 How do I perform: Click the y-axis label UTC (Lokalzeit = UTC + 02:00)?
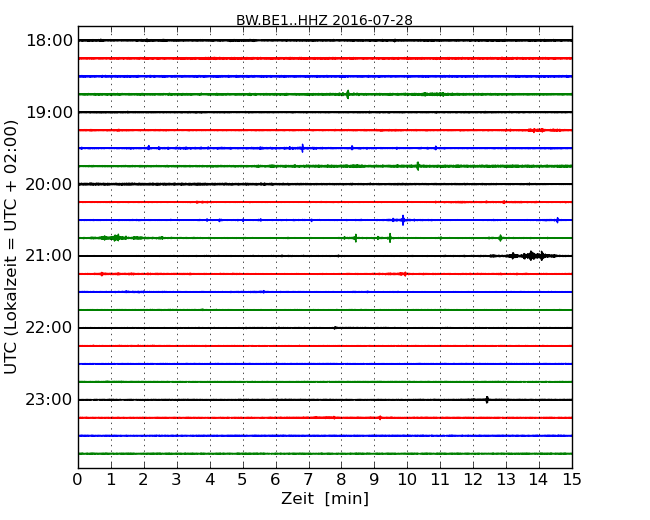11,247
